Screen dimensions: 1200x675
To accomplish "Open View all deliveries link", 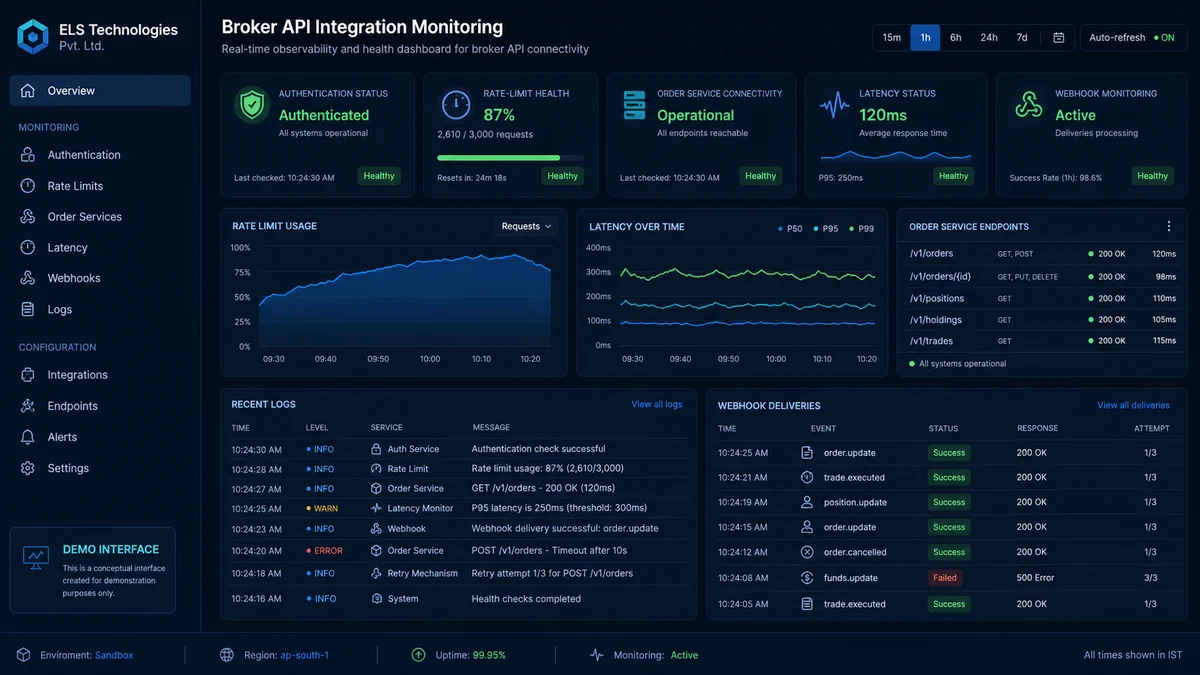I will [x=1133, y=405].
